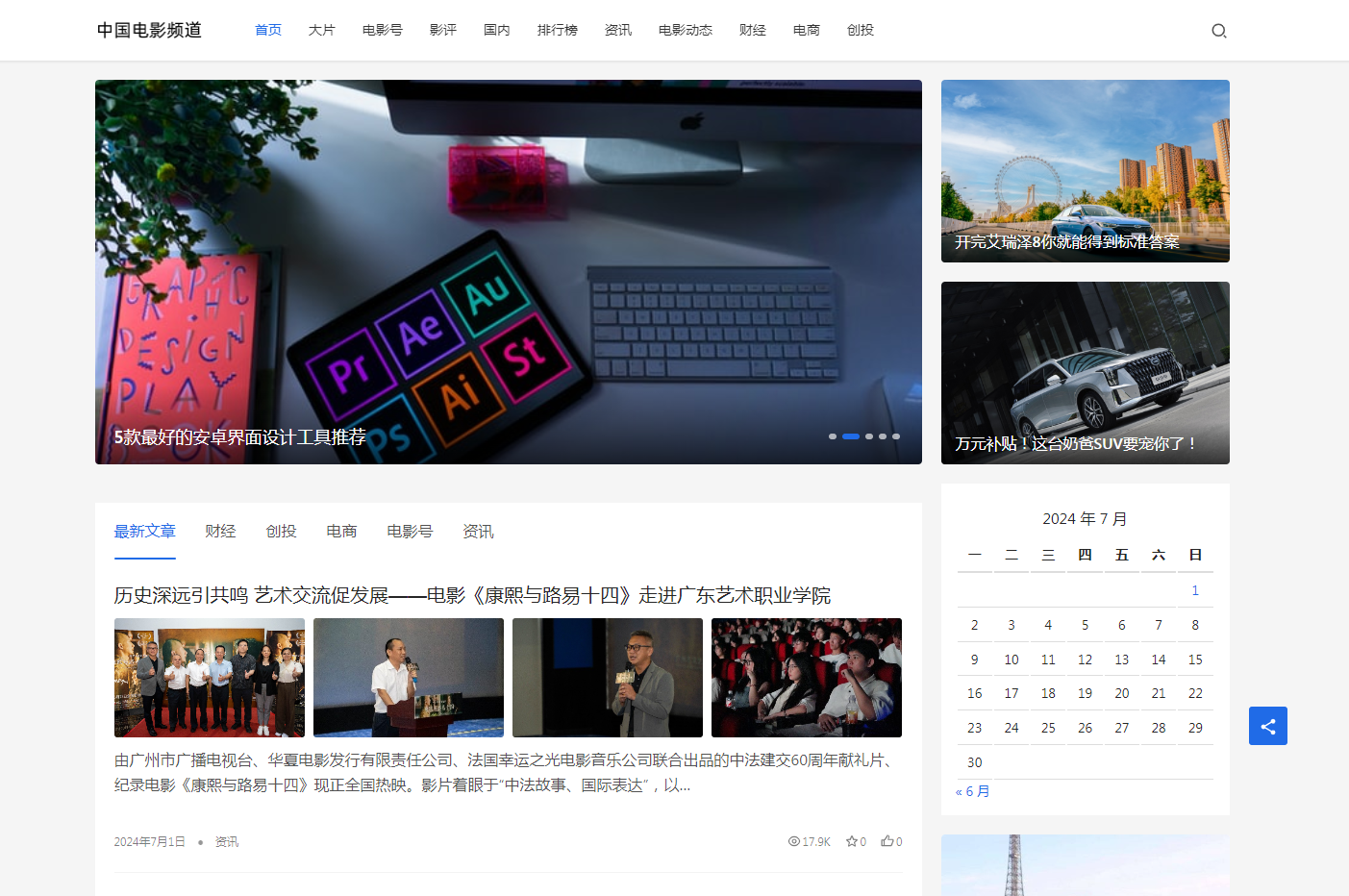The height and width of the screenshot is (896, 1349).
Task: Open the 电影动态 navigation item
Action: tap(686, 31)
